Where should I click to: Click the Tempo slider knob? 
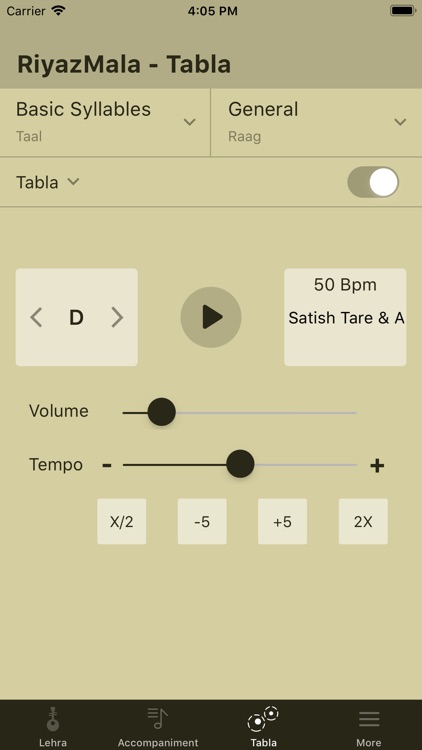click(240, 464)
